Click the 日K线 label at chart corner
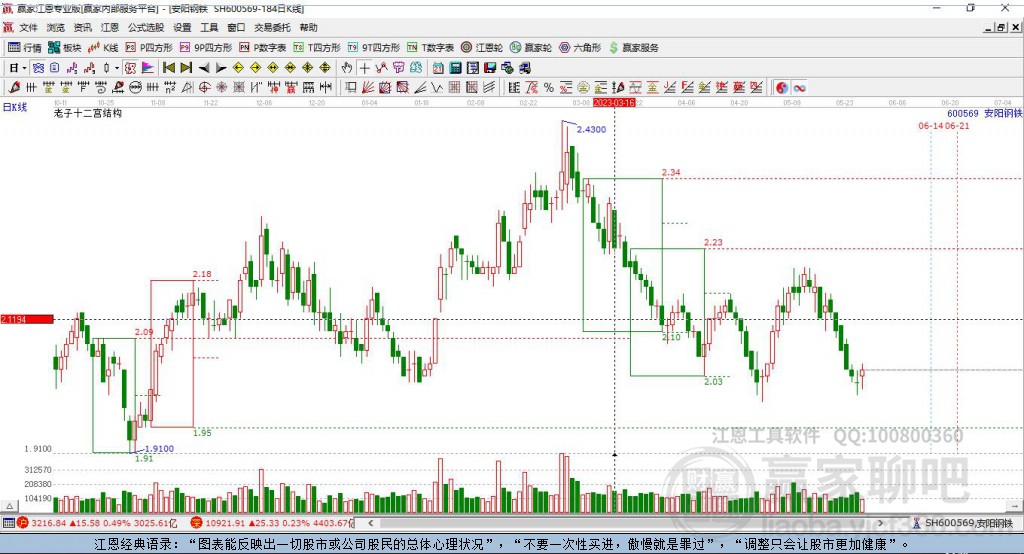Image resolution: width=1024 pixels, height=554 pixels. (15, 107)
